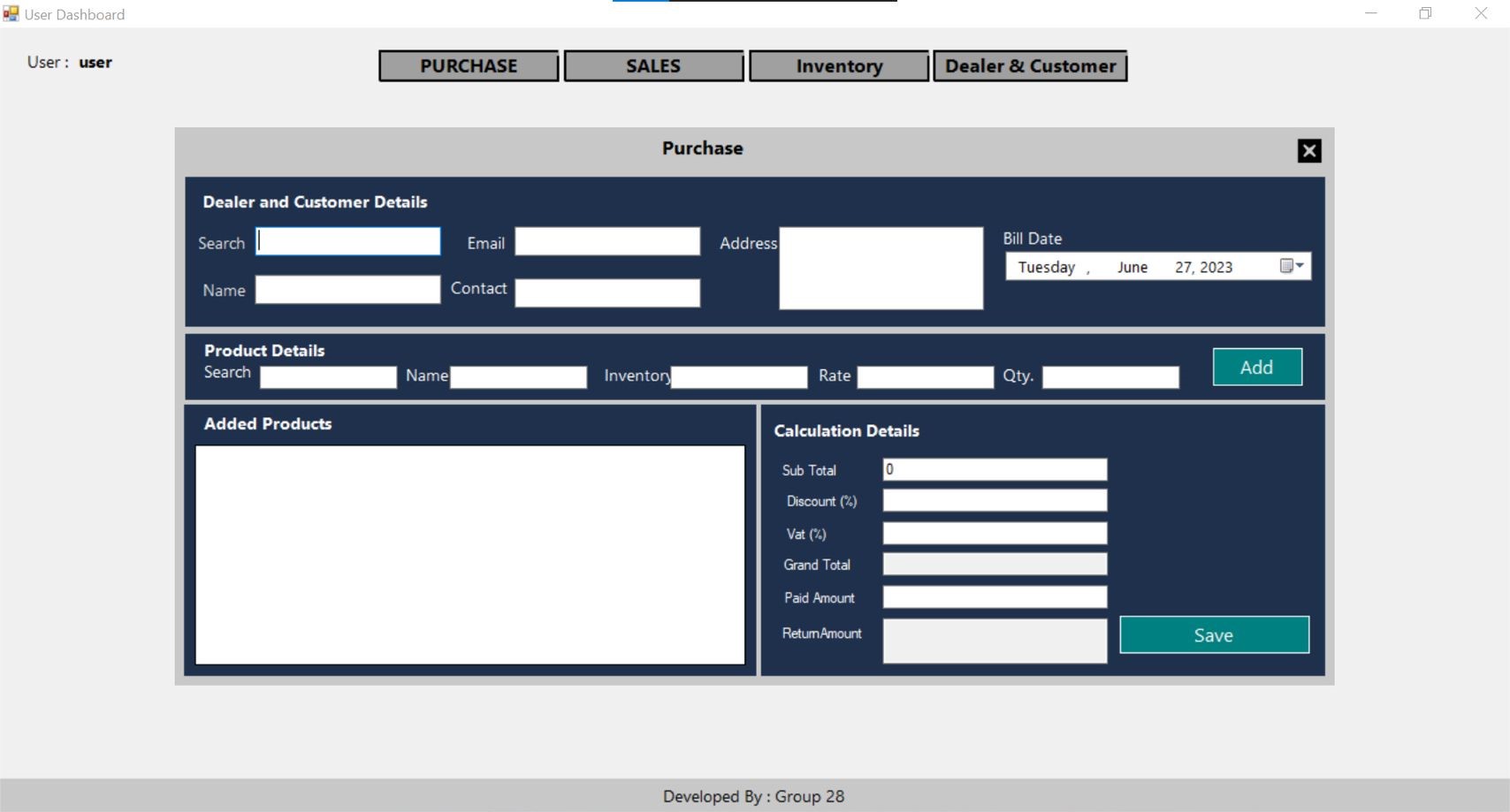Click the product Search field
The height and width of the screenshot is (812, 1510).
tap(327, 376)
